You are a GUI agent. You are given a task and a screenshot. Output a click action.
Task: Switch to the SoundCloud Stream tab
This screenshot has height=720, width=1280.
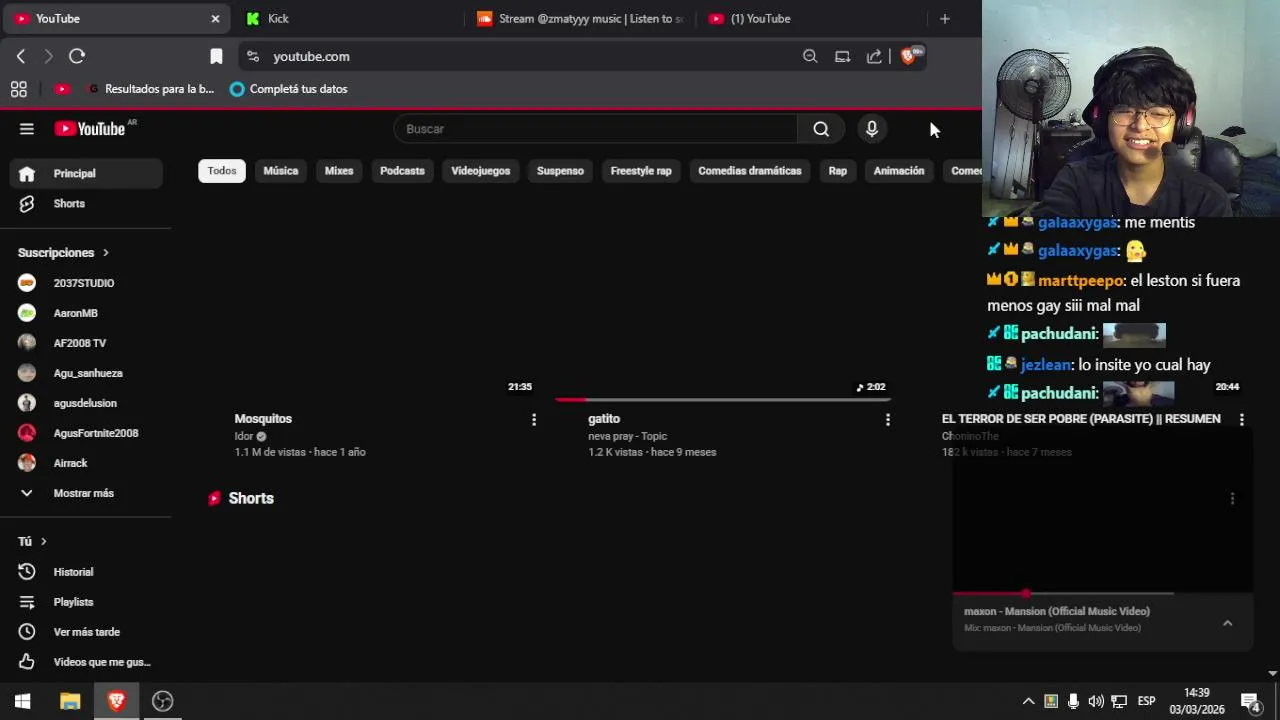click(x=580, y=19)
